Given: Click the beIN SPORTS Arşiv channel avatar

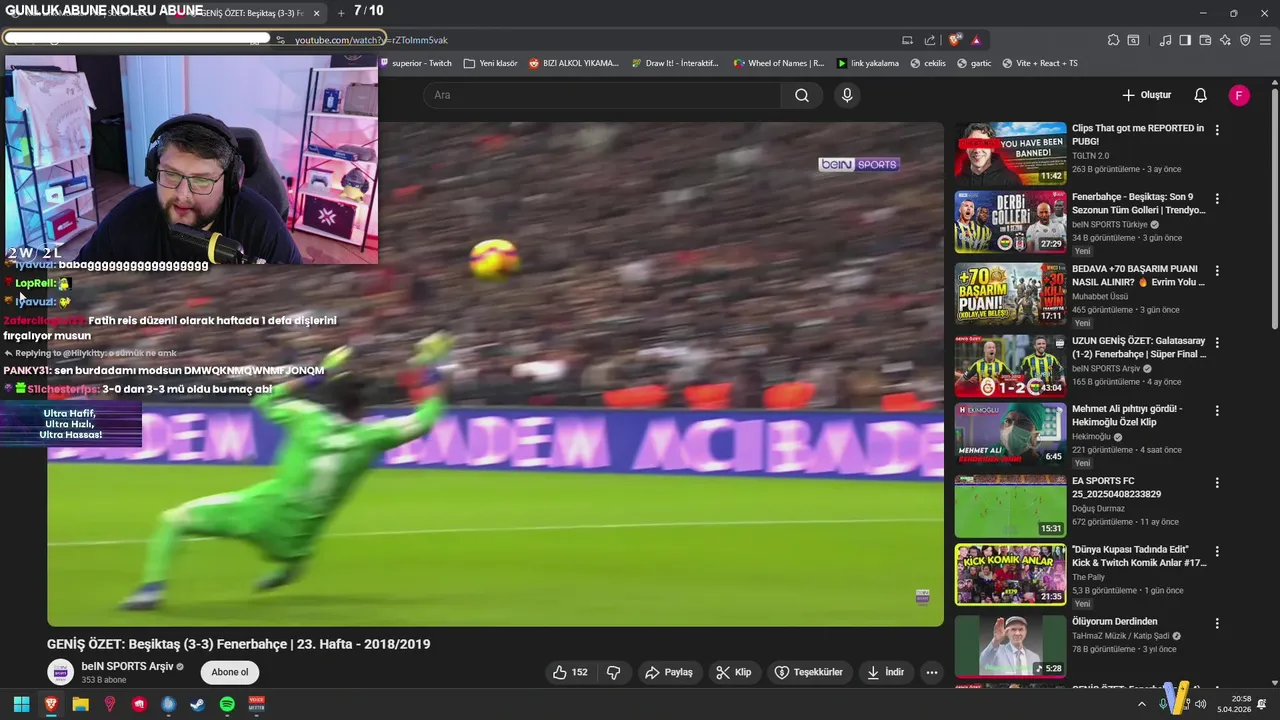Looking at the screenshot, I should click(x=61, y=672).
